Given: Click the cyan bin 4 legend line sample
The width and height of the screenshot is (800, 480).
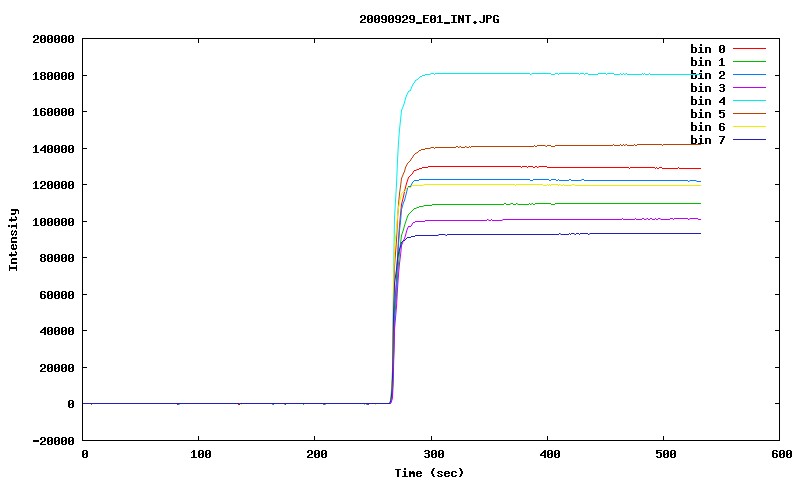Looking at the screenshot, I should (x=749, y=101).
